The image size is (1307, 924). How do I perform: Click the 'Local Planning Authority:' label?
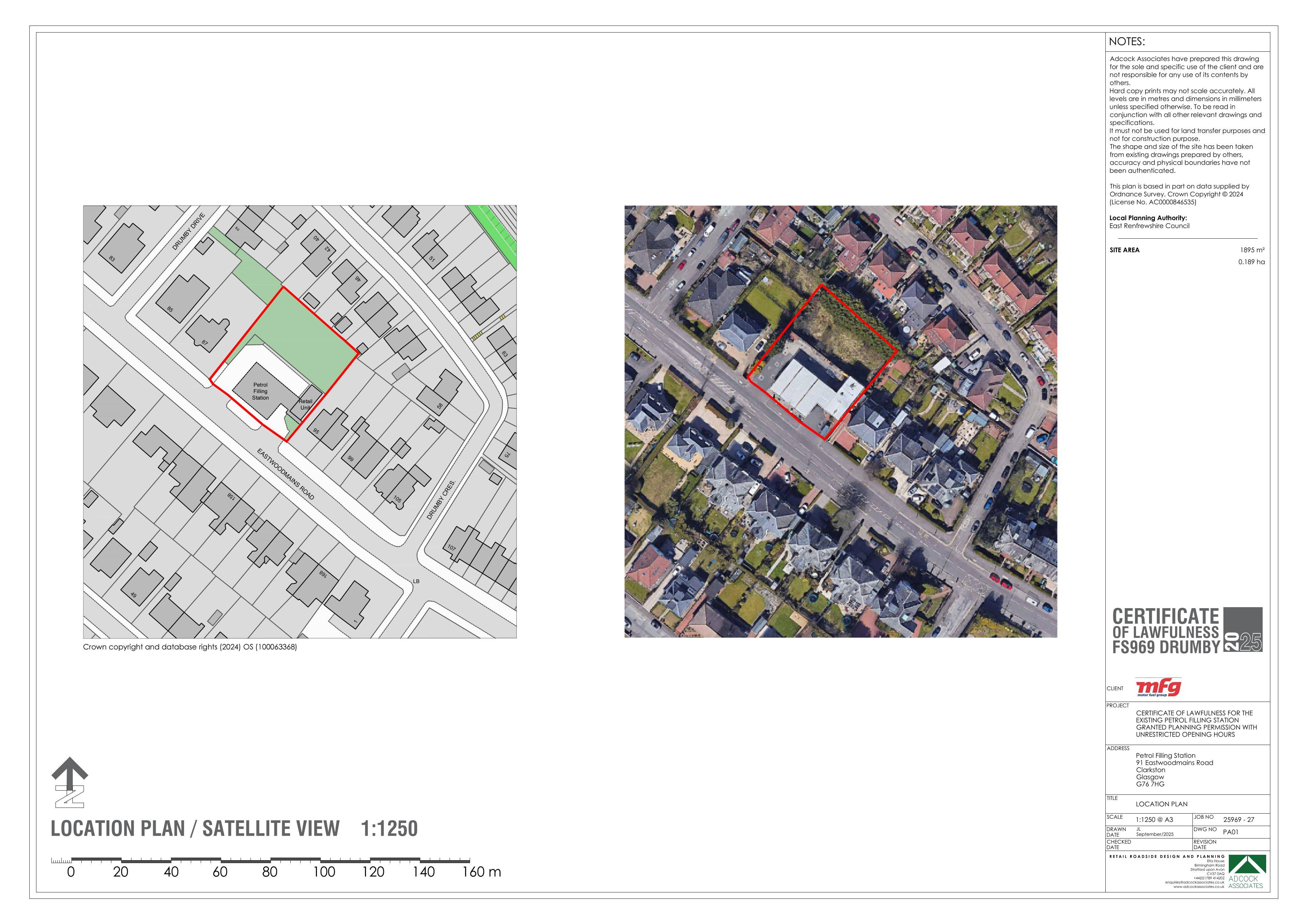pos(1148,218)
